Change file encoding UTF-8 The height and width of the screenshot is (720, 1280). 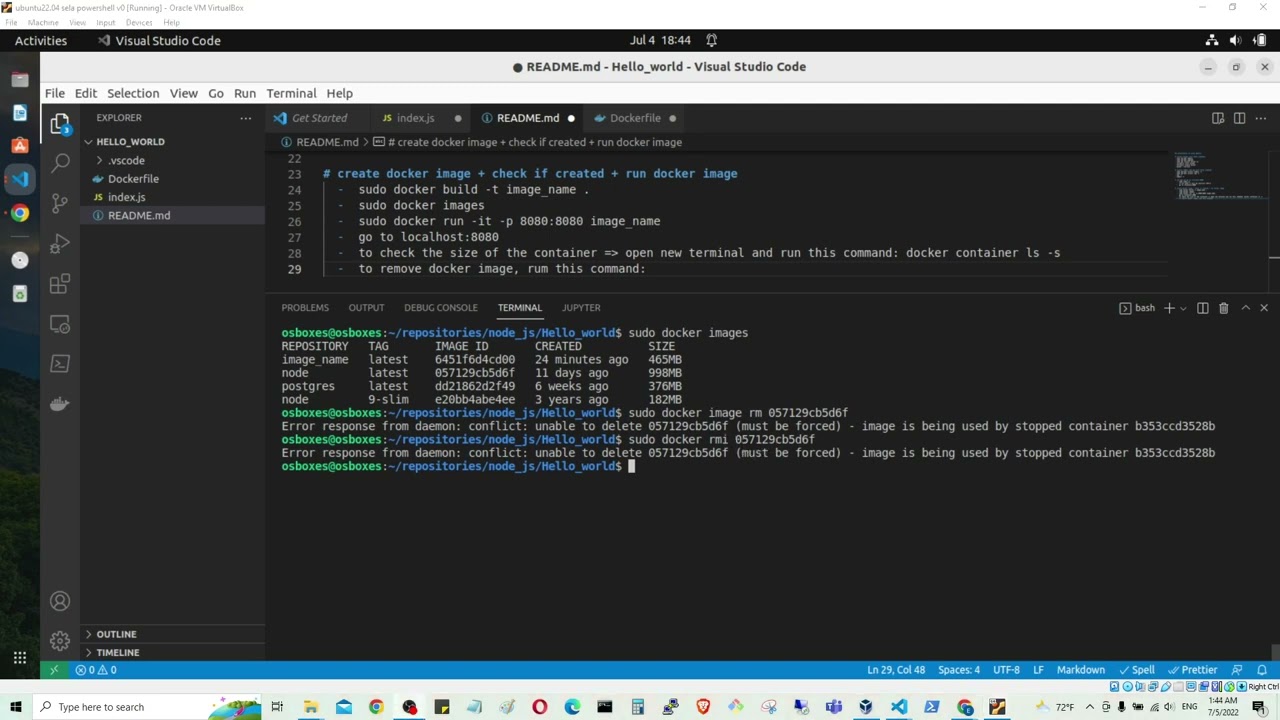tap(1006, 670)
